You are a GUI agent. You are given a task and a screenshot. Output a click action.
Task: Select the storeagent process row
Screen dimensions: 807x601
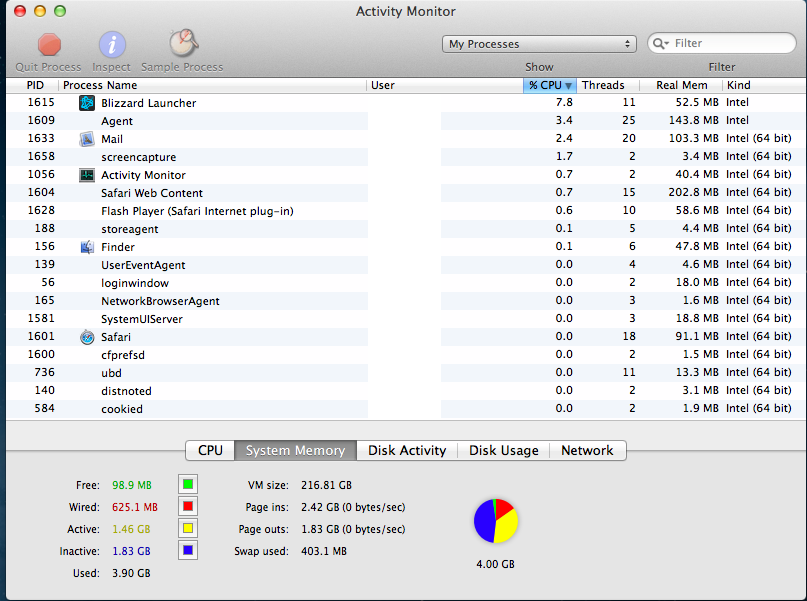coord(406,229)
